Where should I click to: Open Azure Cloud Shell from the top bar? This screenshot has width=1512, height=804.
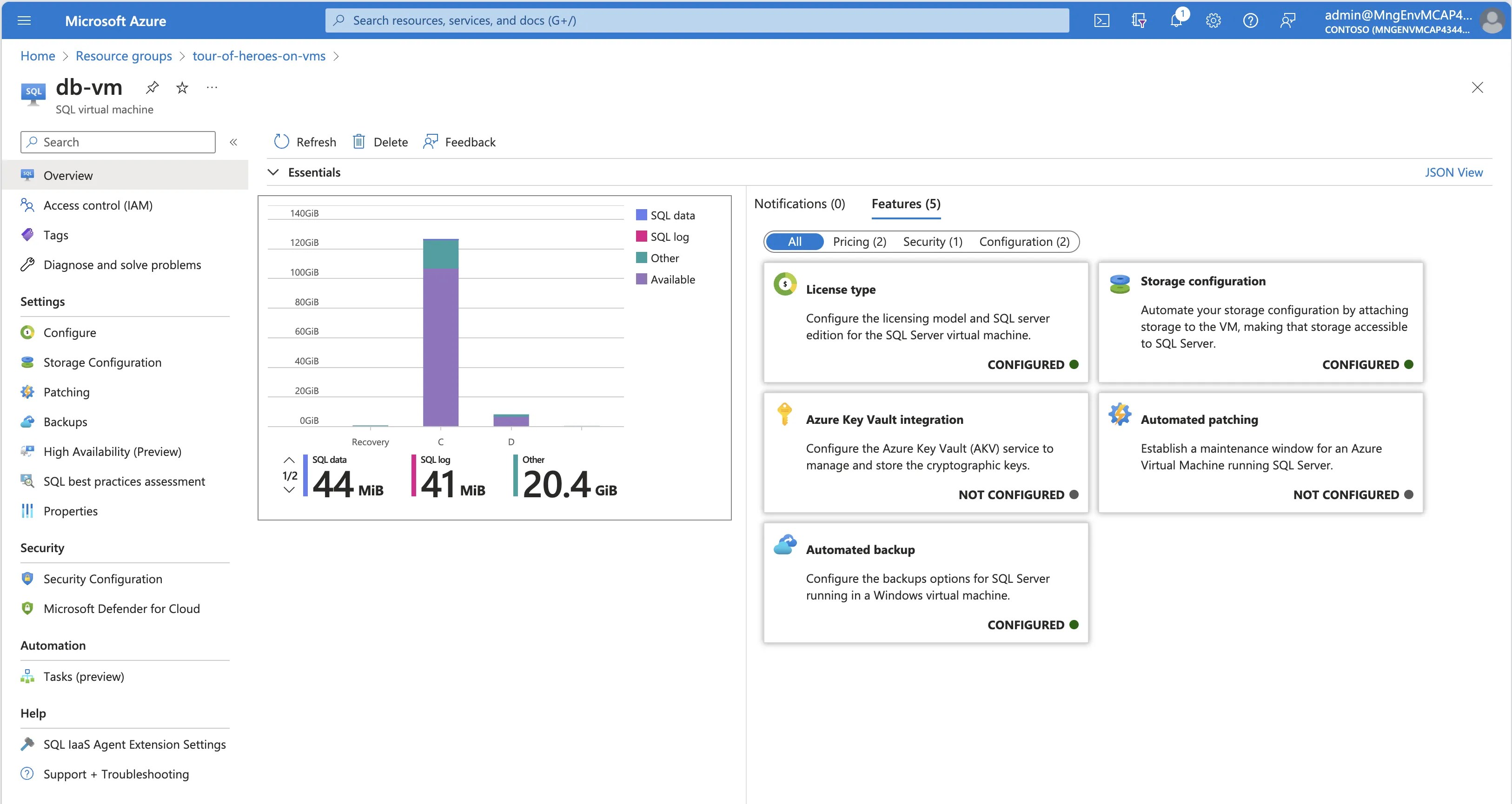[1102, 20]
